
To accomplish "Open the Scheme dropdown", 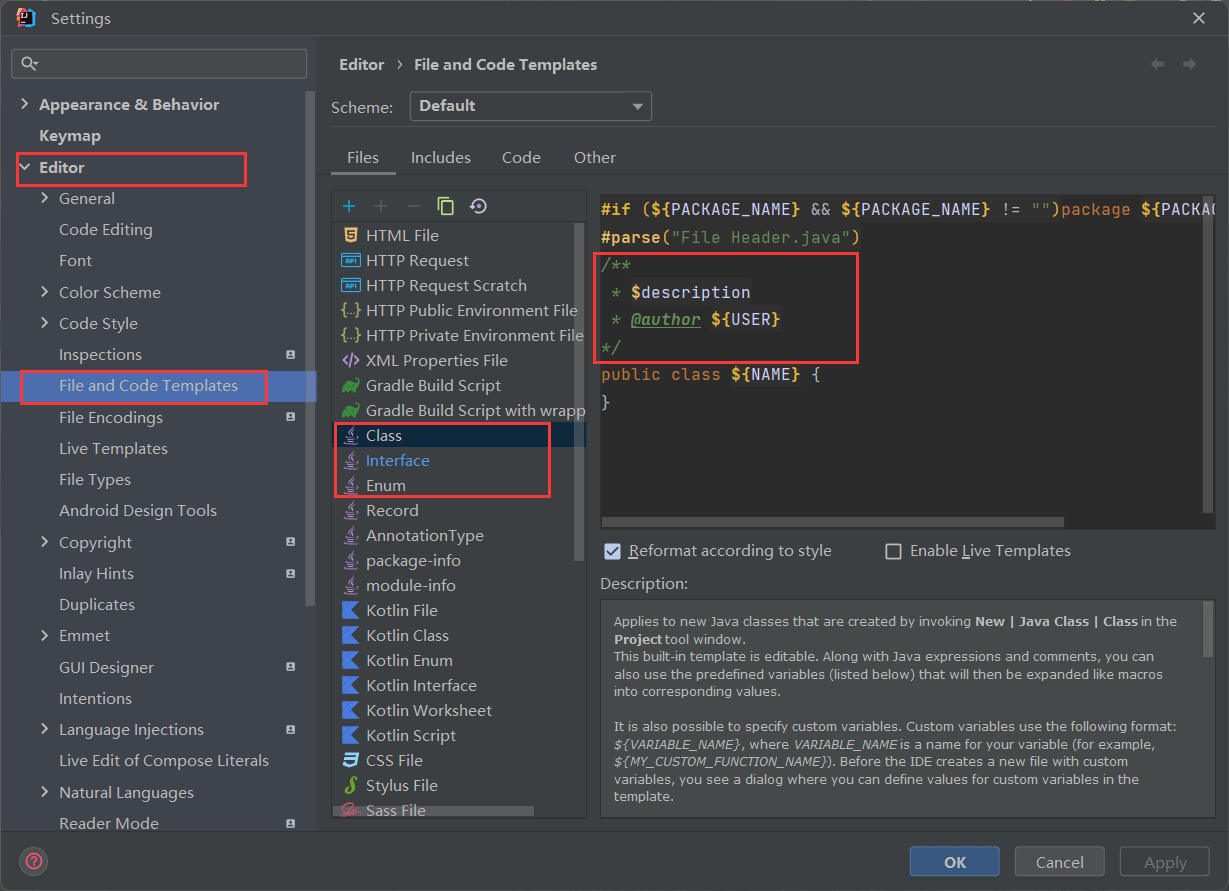I will (x=531, y=106).
